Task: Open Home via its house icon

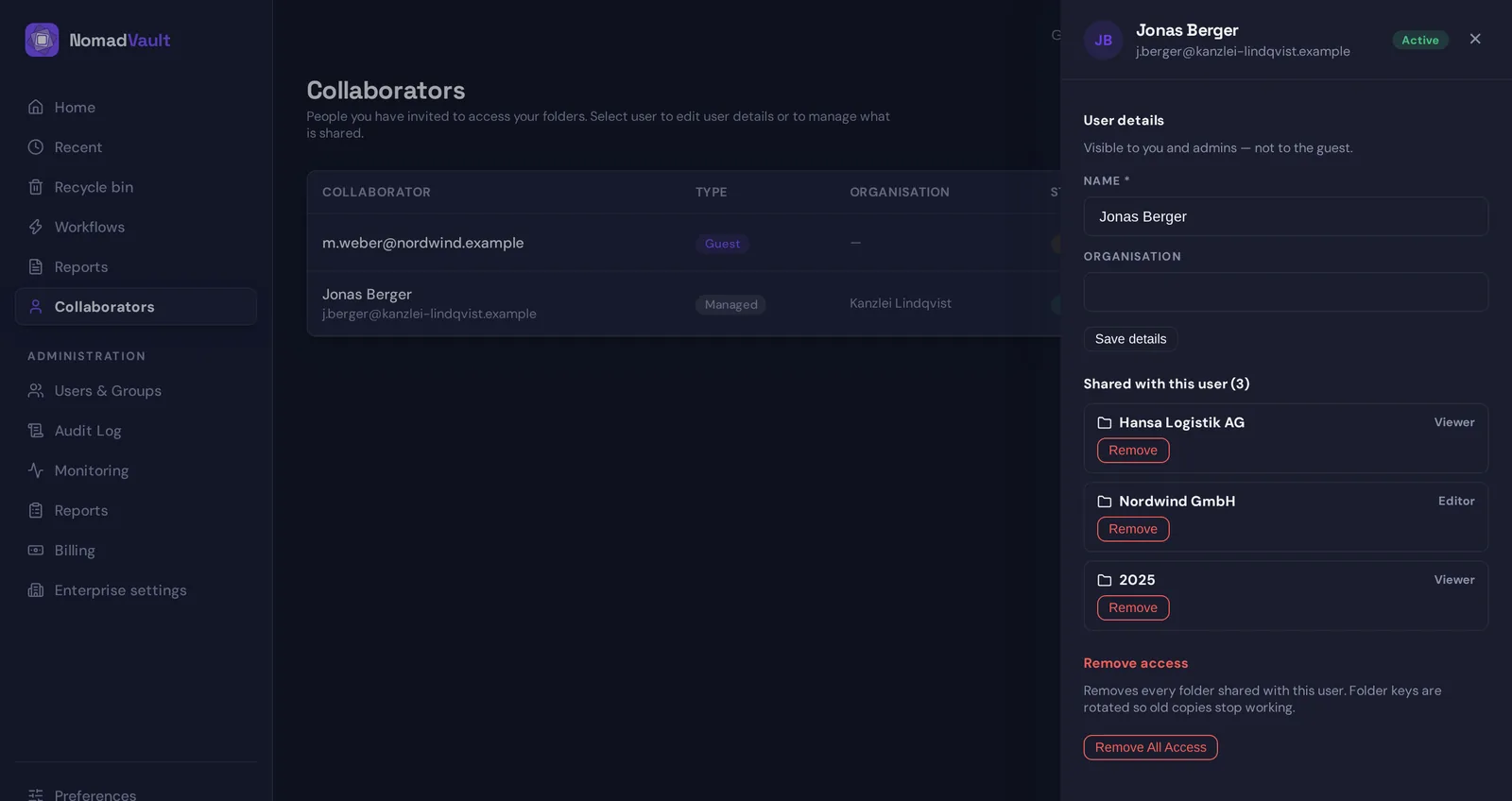Action: click(x=36, y=107)
